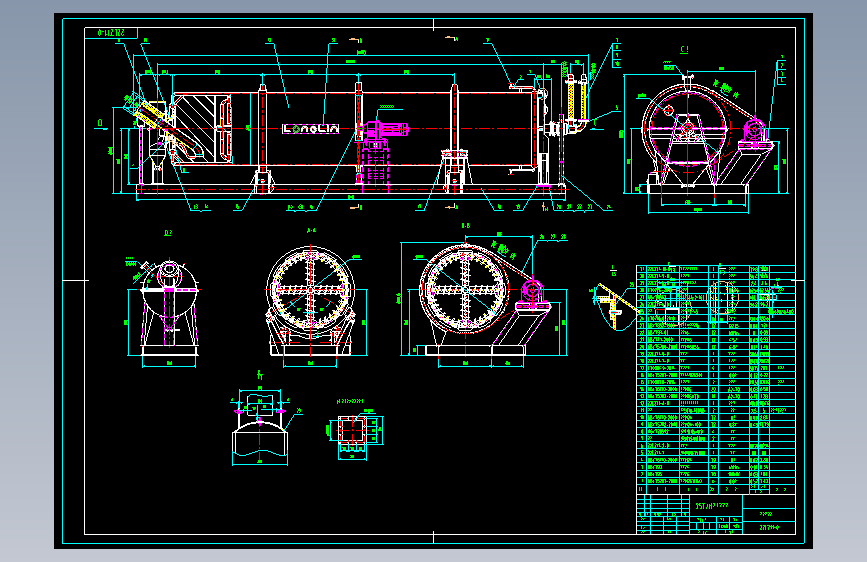Click the parts list table header row at bottom

click(x=715, y=490)
